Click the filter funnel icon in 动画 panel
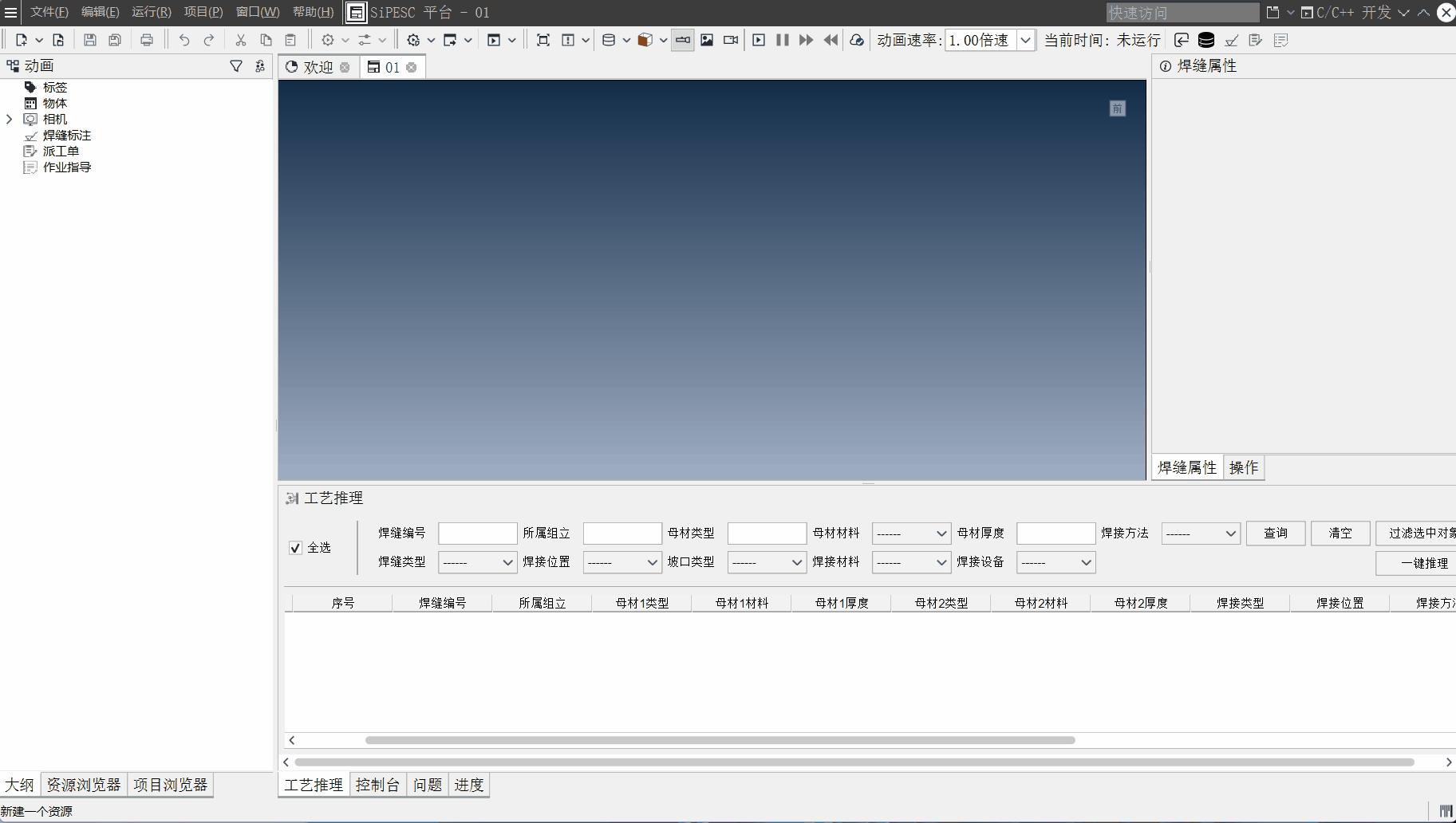Viewport: 1456px width, 823px height. pyautogui.click(x=236, y=66)
